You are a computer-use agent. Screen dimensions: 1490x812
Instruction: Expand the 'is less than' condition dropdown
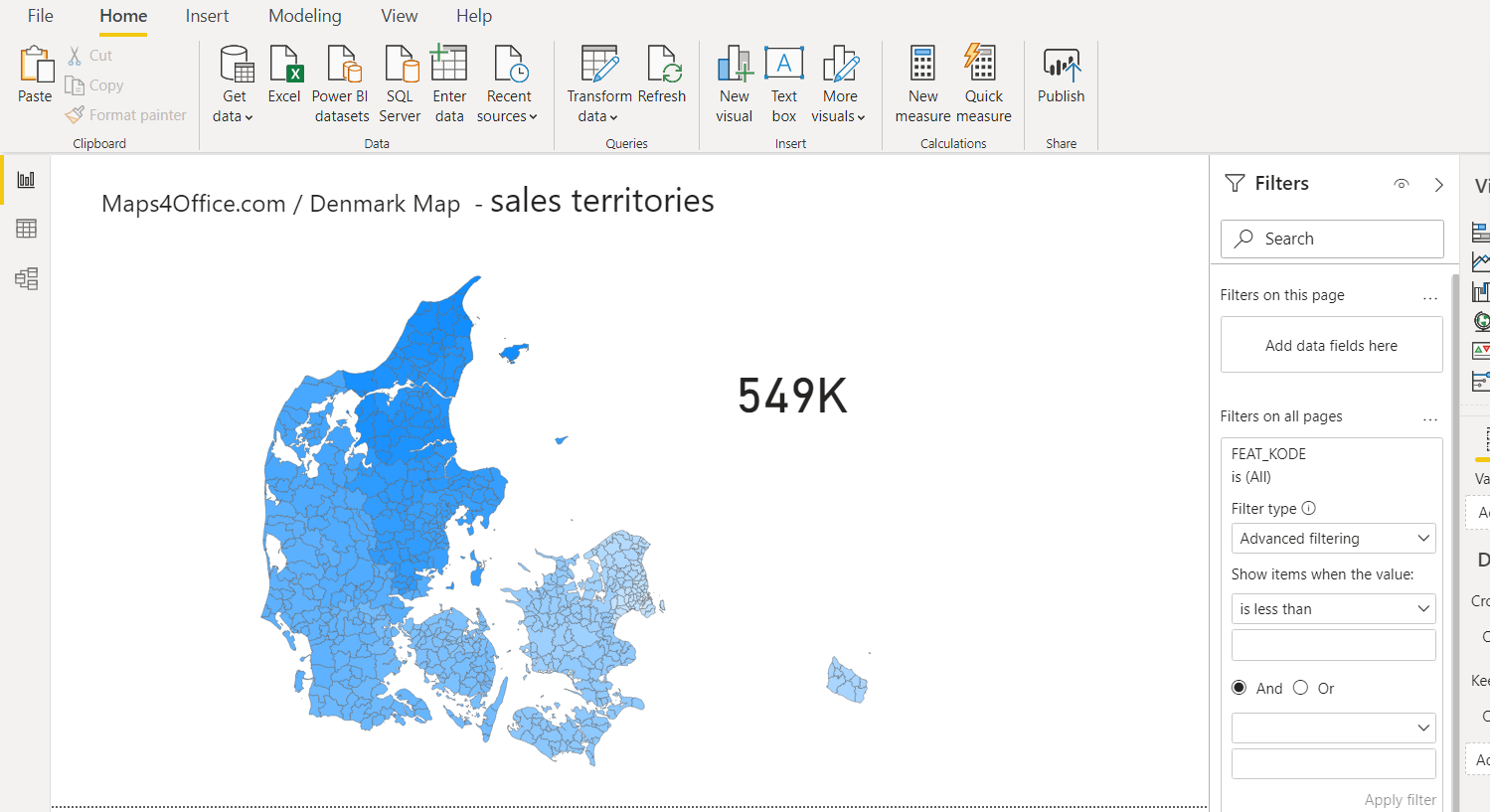click(1333, 609)
